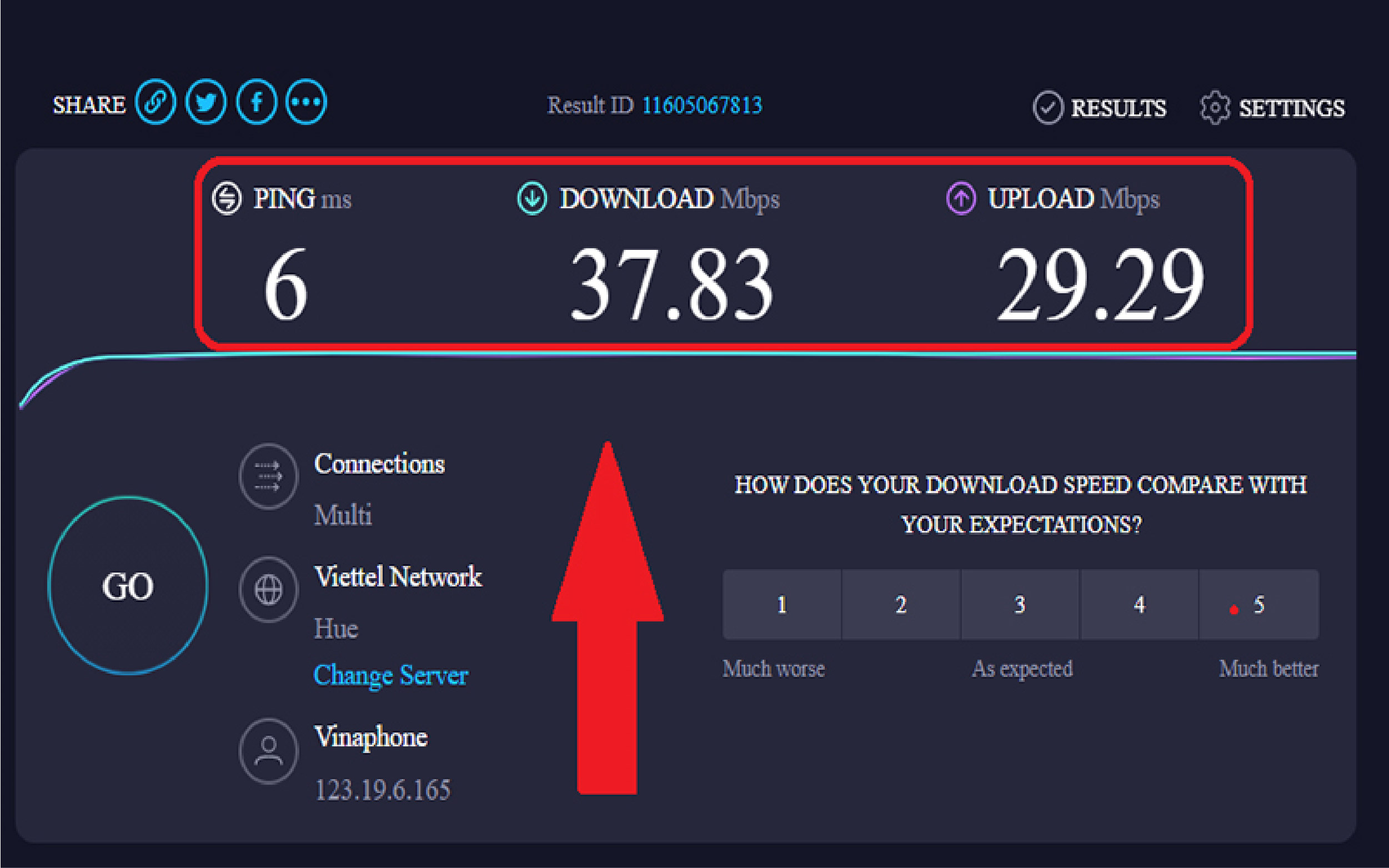Click the SETTINGS label
The height and width of the screenshot is (868, 1389).
pyautogui.click(x=1291, y=108)
